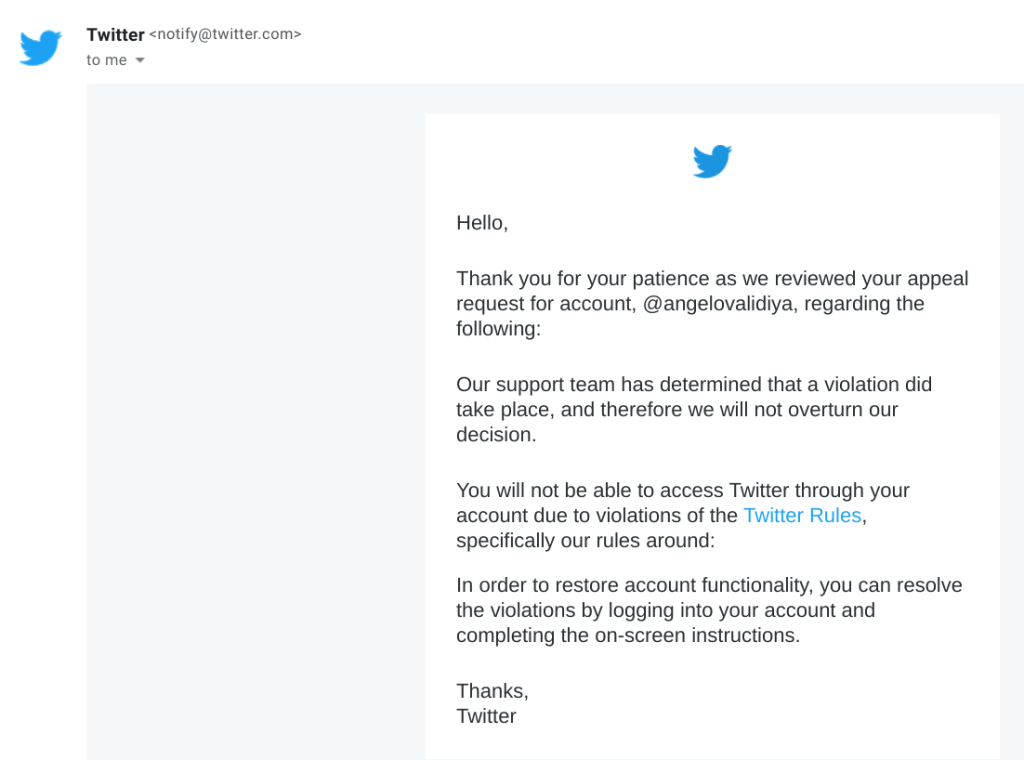Click the Twitter bird logo in email body
1024x760 pixels.
coord(712,161)
